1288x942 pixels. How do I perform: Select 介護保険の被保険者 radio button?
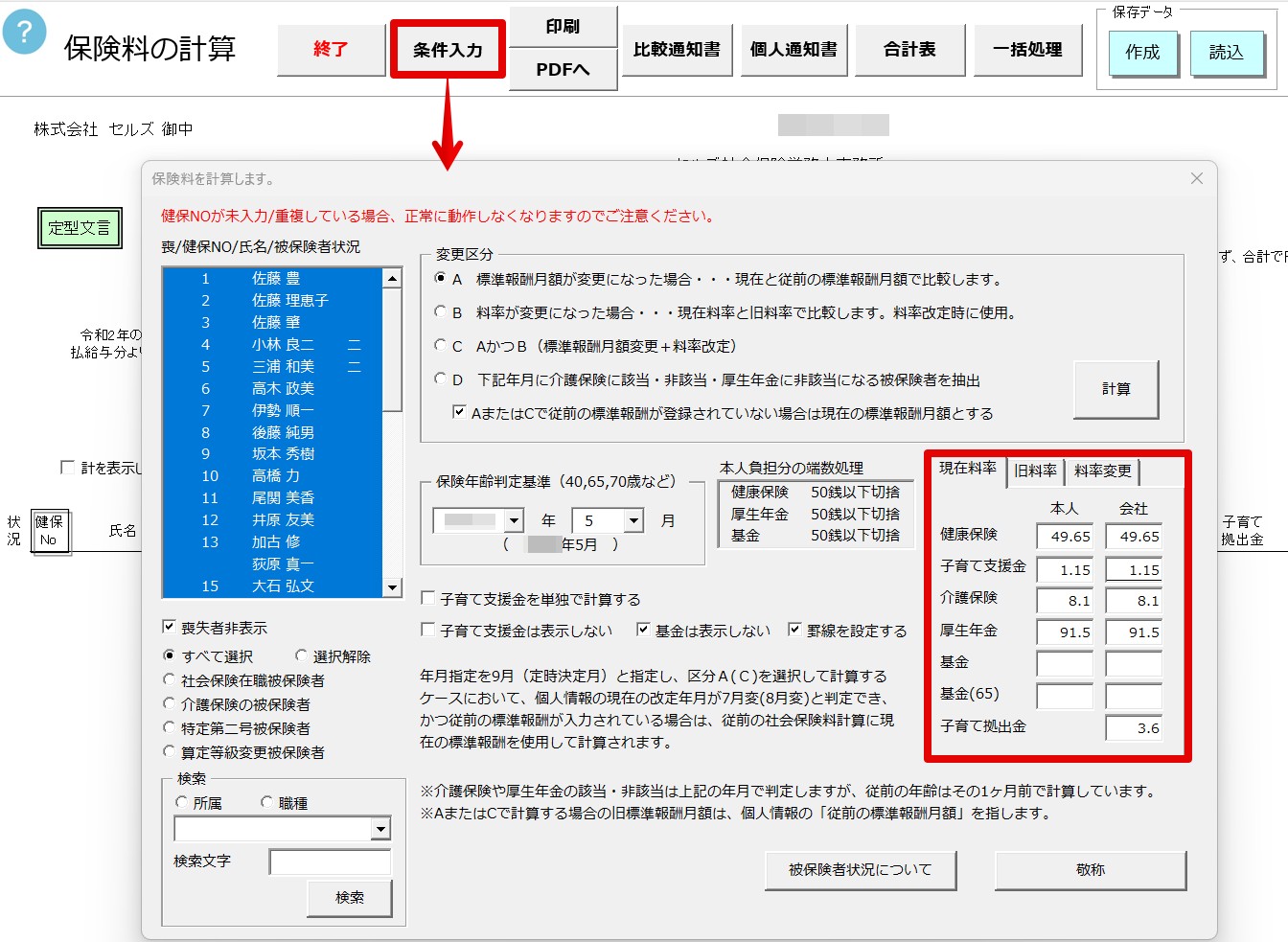(x=170, y=703)
